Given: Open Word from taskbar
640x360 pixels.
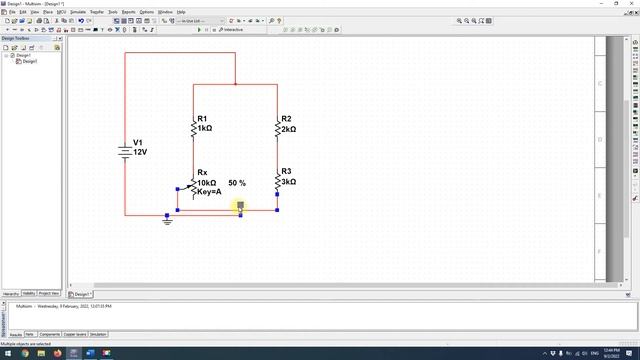Looking at the screenshot, I should tap(90, 353).
